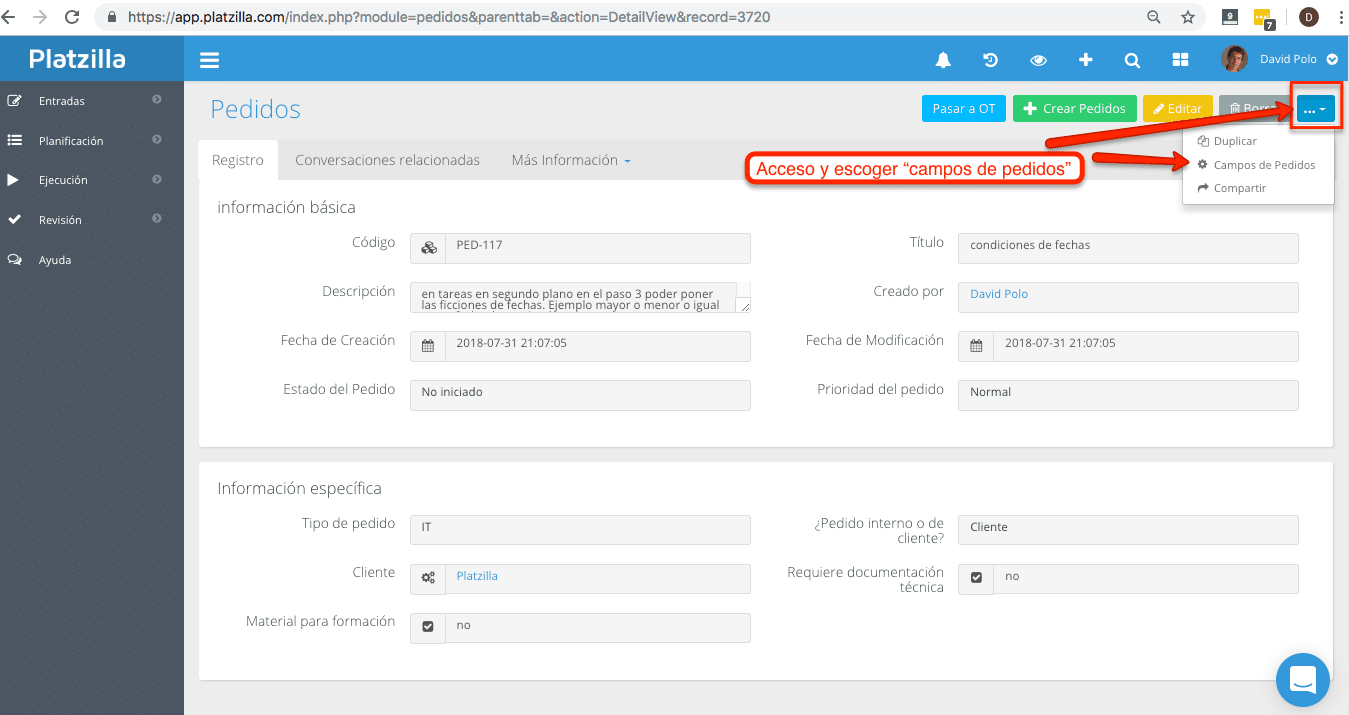Click the plus quick-create icon

pos(1085,60)
